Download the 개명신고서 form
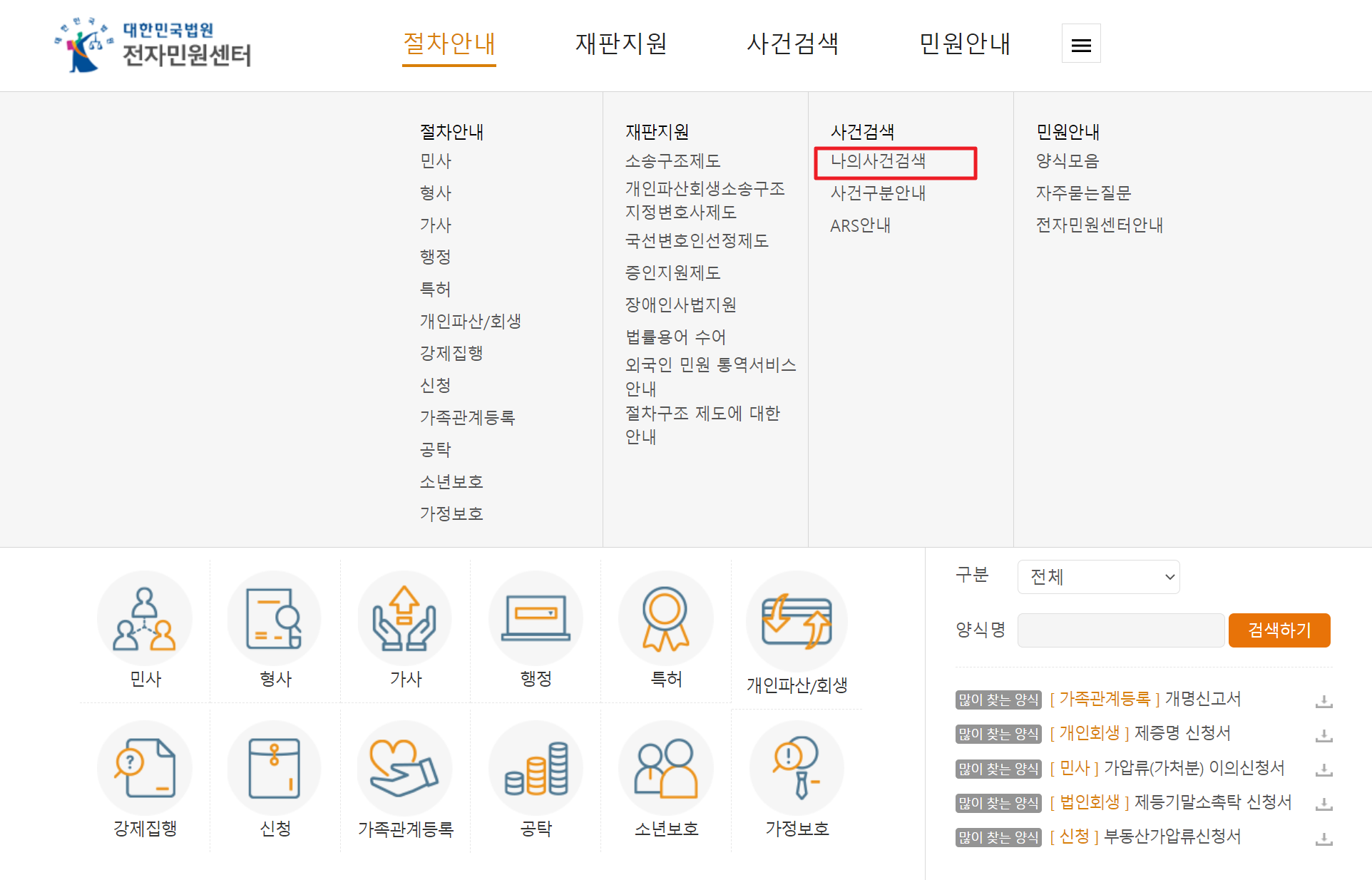The width and height of the screenshot is (1372, 880). point(1324,701)
